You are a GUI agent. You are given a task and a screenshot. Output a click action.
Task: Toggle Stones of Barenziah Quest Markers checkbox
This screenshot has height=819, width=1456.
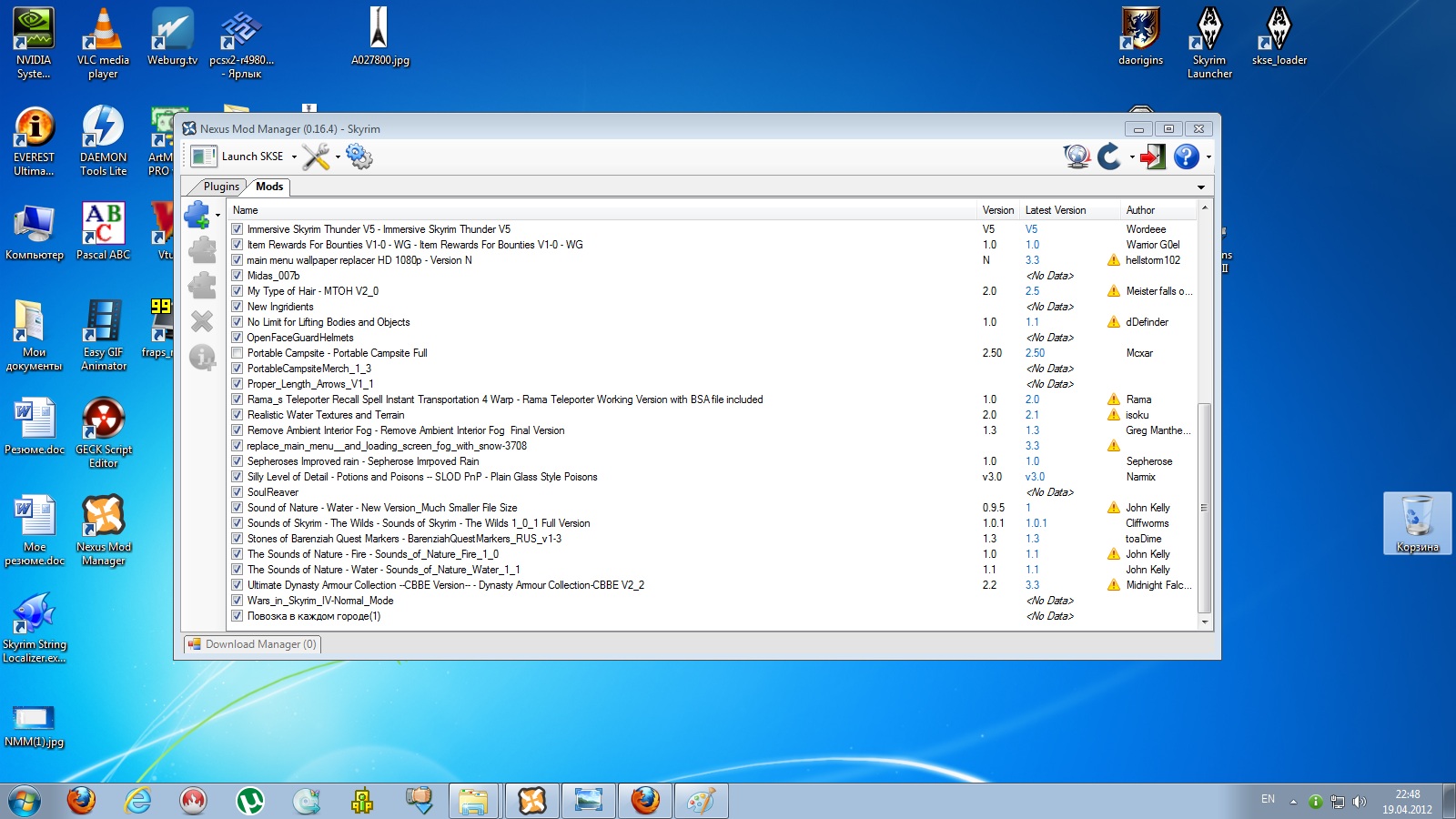coord(238,539)
